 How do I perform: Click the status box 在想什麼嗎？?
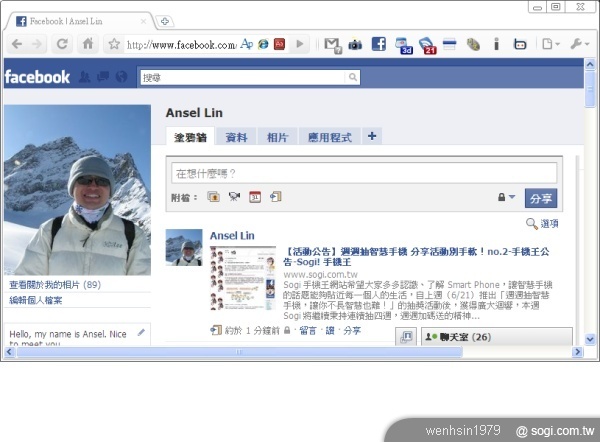(364, 173)
